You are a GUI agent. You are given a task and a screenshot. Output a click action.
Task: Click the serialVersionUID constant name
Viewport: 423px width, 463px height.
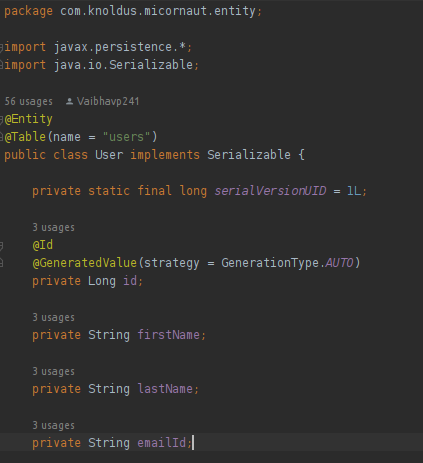point(270,191)
